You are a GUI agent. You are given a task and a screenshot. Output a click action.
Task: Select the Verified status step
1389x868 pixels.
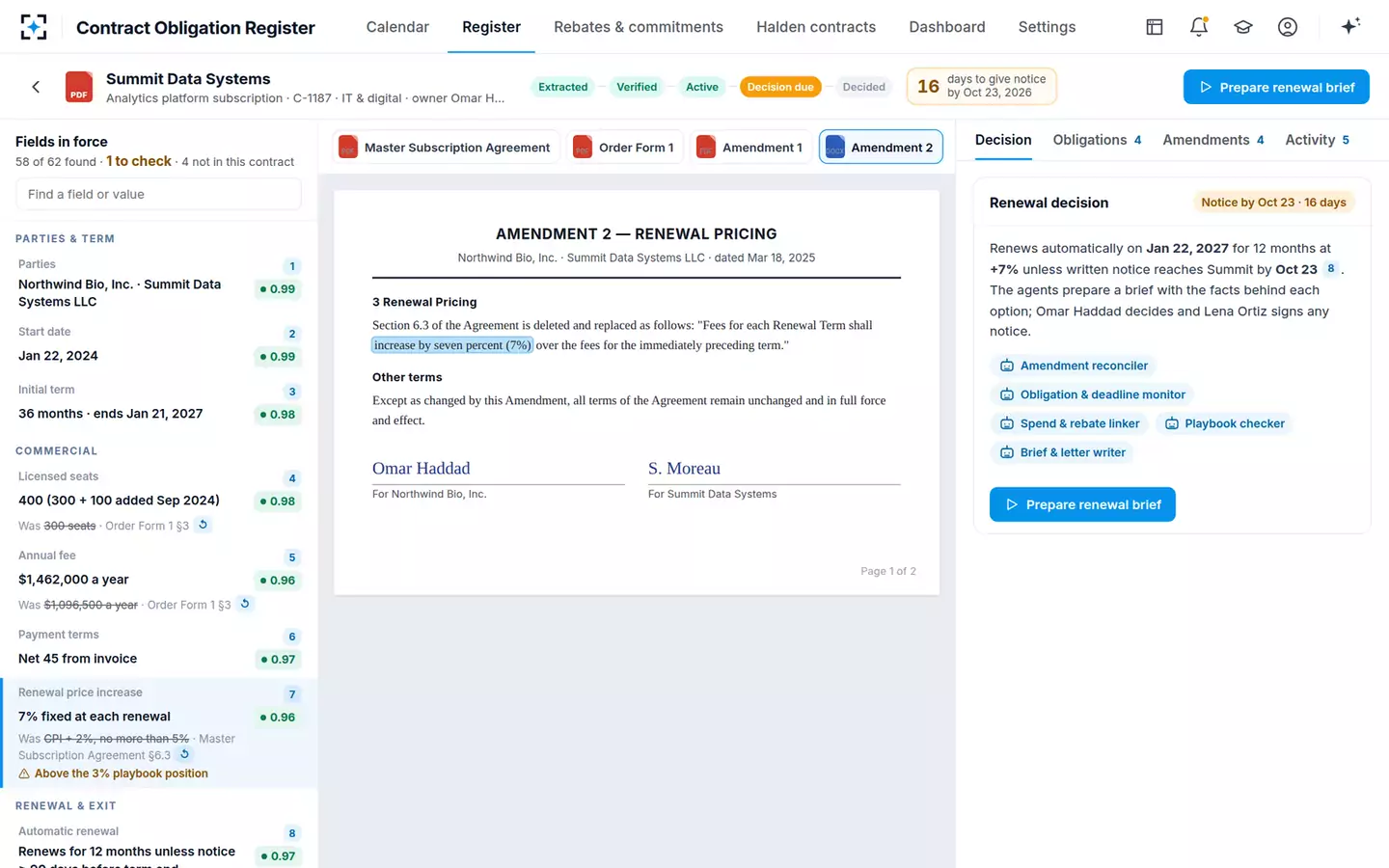point(637,87)
